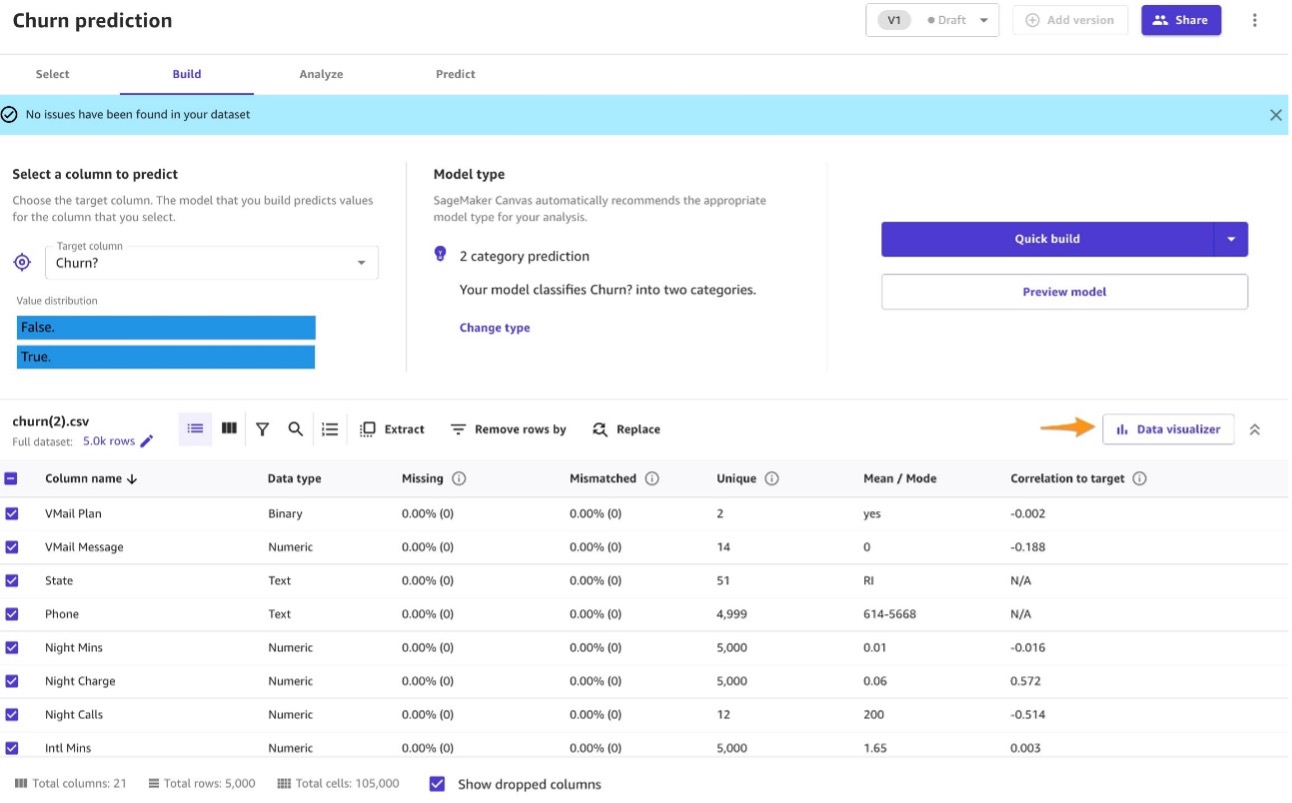Dismiss the no-issues banner with X
Screen dimensions: 1292x803
(x=1275, y=115)
